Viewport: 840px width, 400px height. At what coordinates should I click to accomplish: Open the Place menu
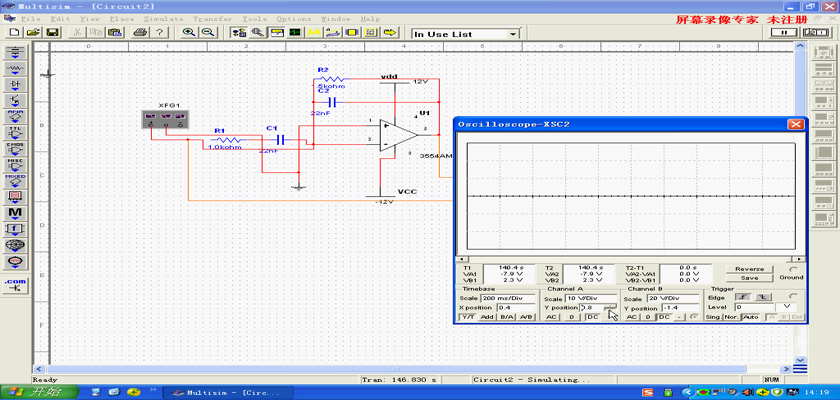point(122,19)
